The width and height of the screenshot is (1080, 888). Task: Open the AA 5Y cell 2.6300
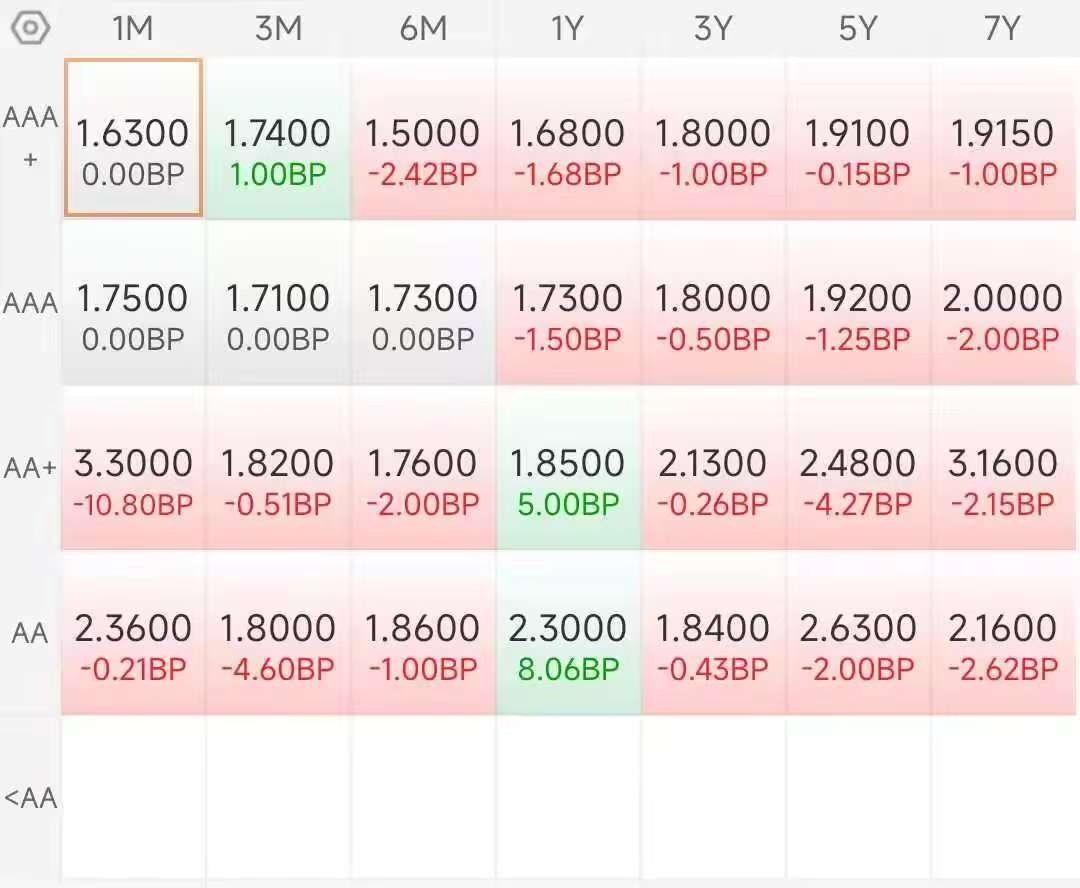click(x=858, y=634)
